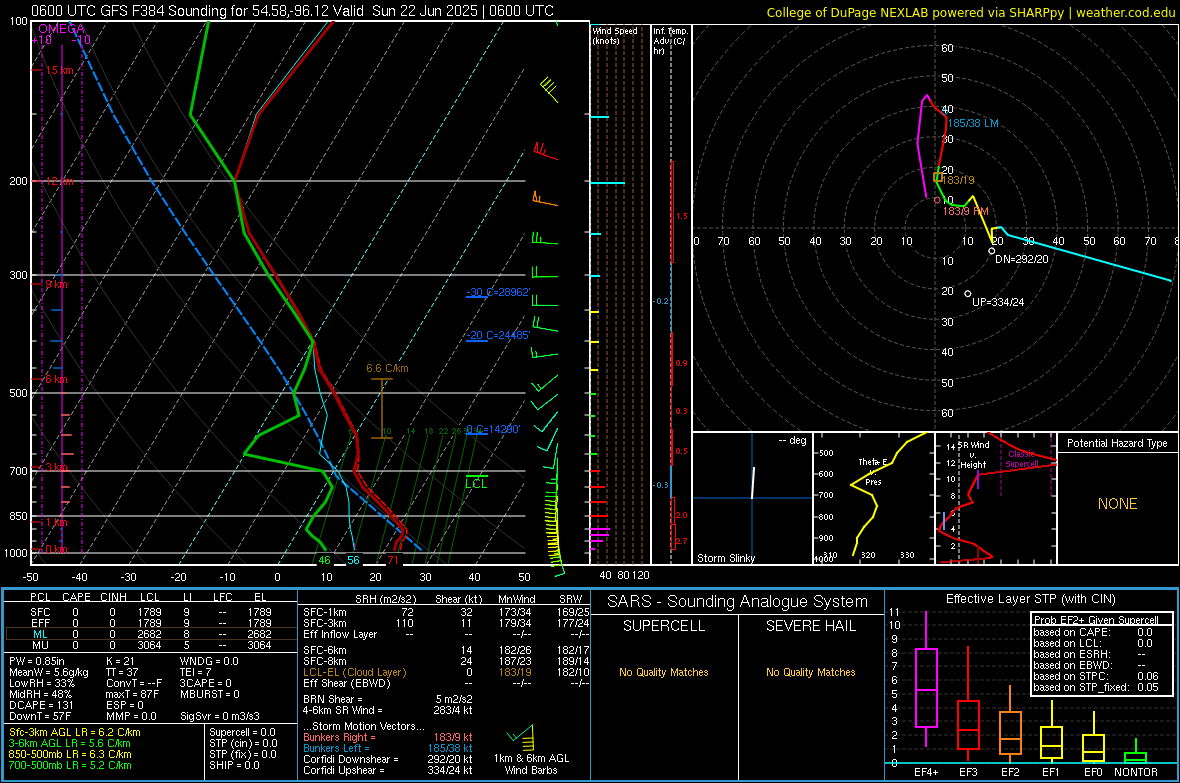Click the MU parcel row label
Screen dimensions: 1180x783
click(x=40, y=645)
